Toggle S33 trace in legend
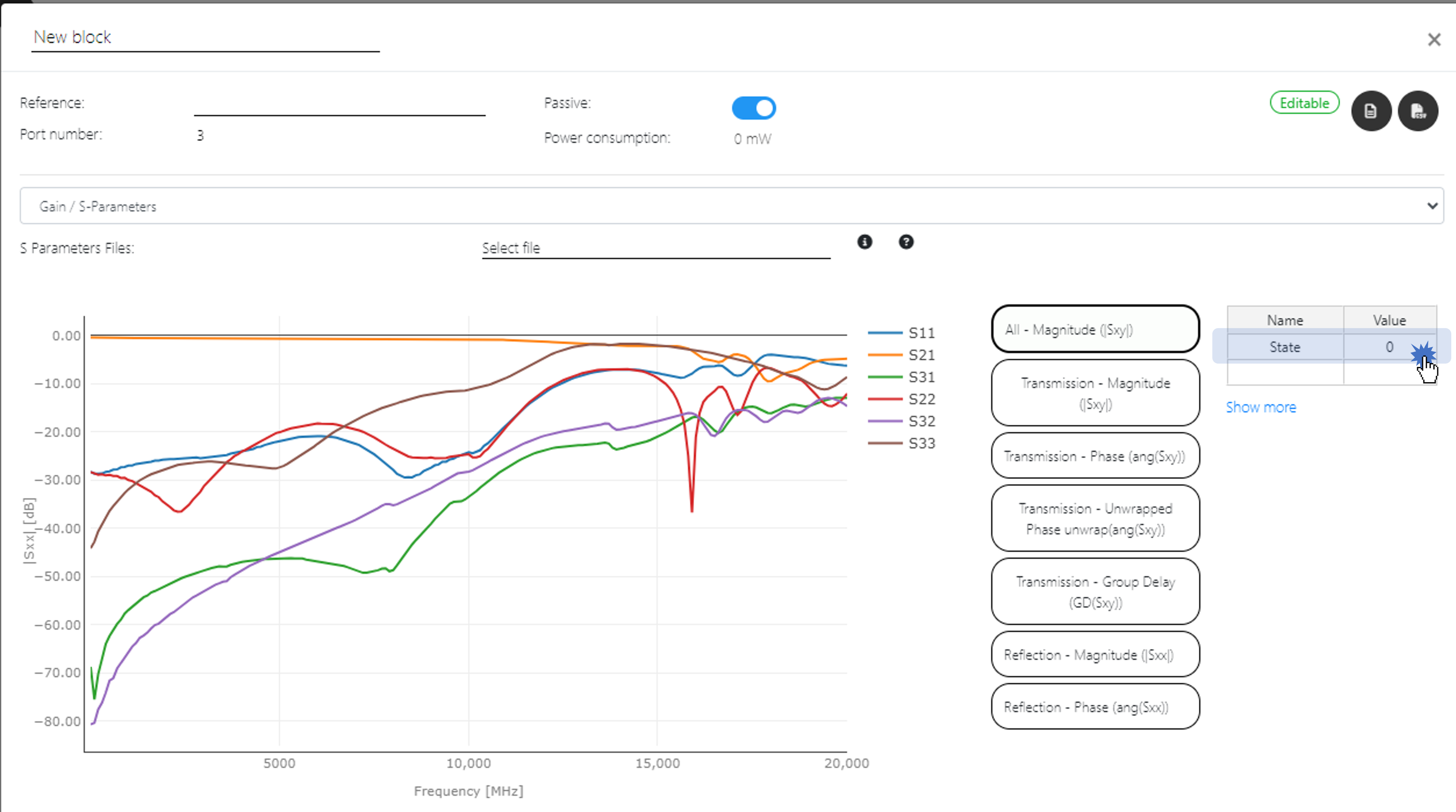Screen dimensions: 1456x812 901,443
